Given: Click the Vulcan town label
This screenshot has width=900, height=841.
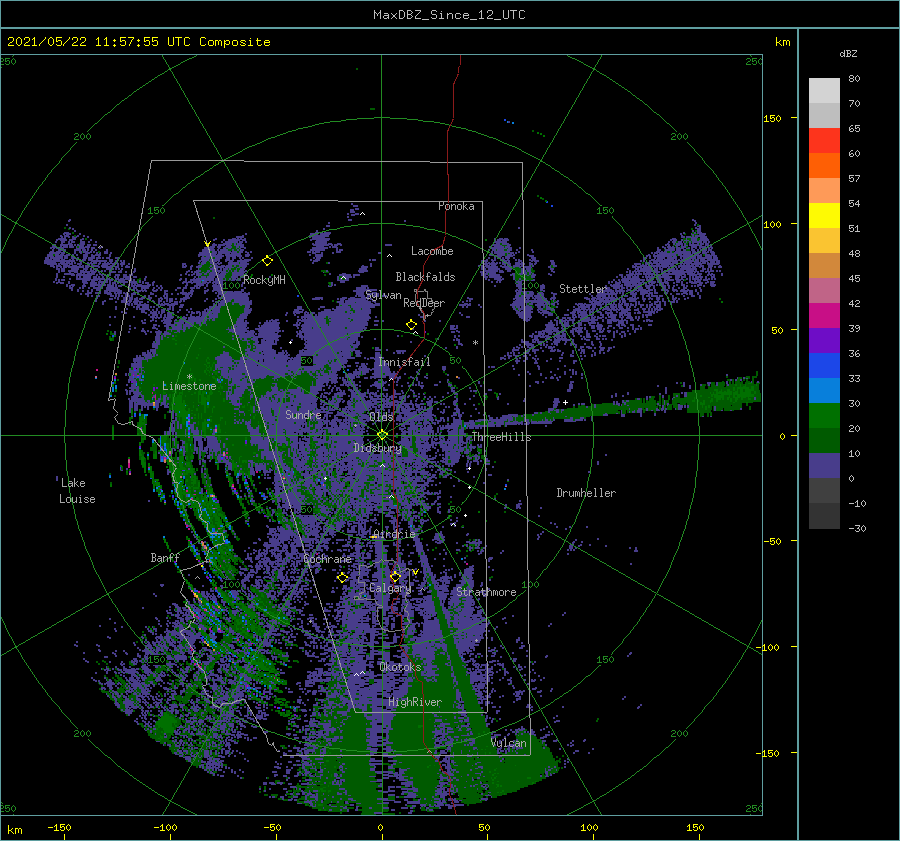Looking at the screenshot, I should click(x=509, y=743).
